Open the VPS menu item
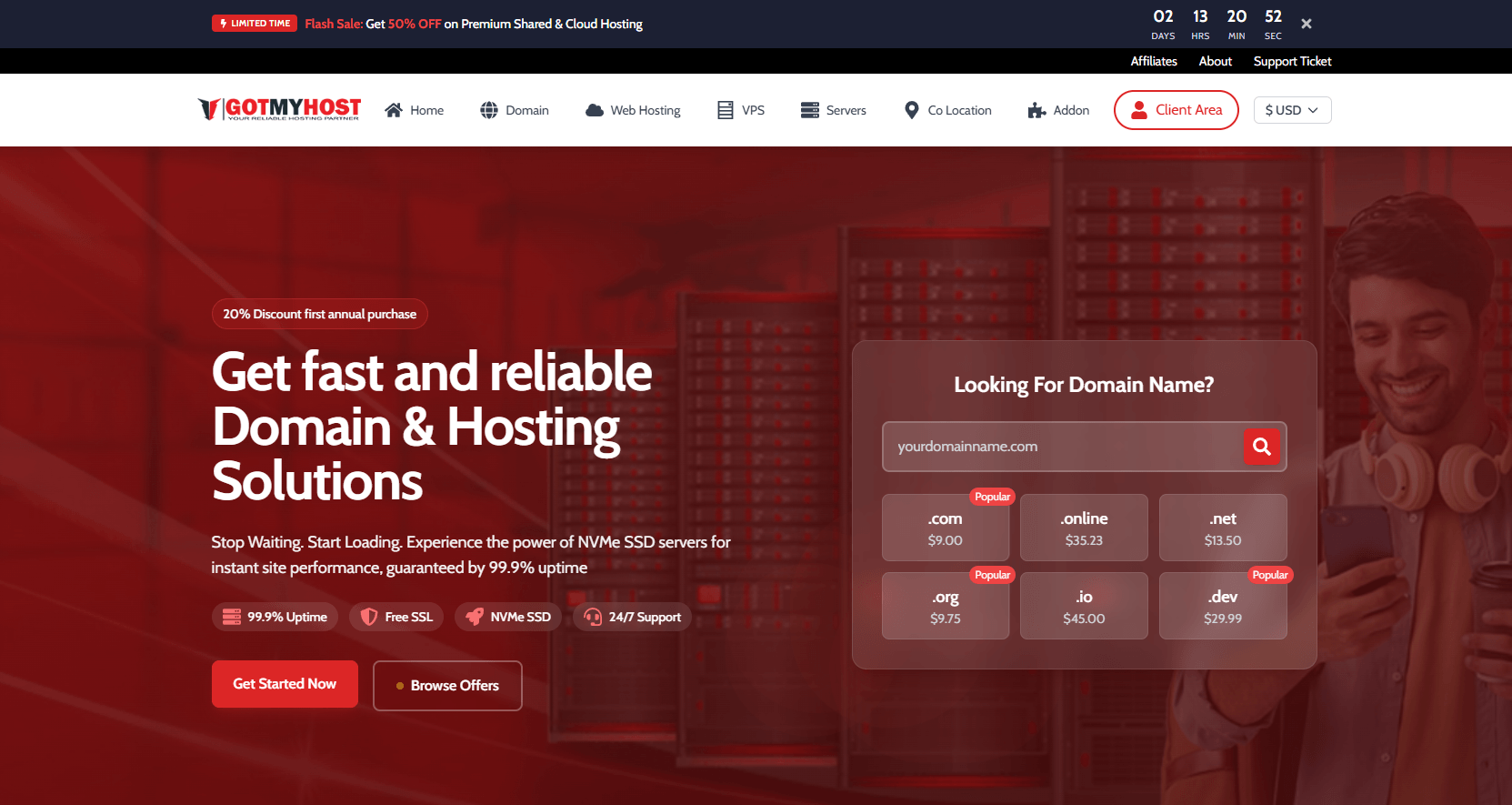 (x=741, y=110)
